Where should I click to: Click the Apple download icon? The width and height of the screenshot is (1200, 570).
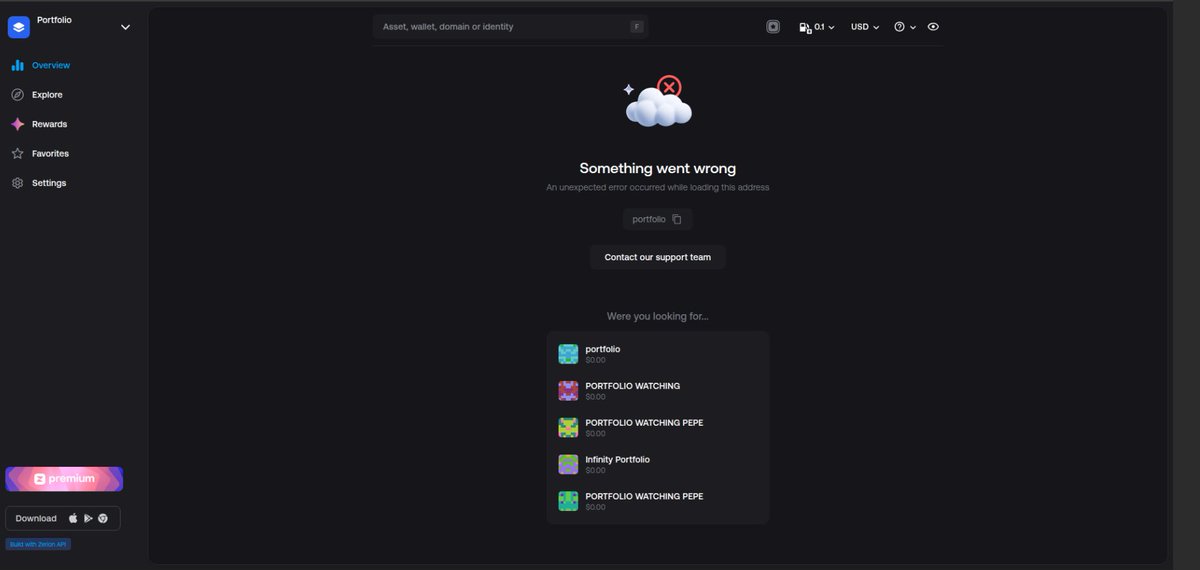tap(73, 518)
